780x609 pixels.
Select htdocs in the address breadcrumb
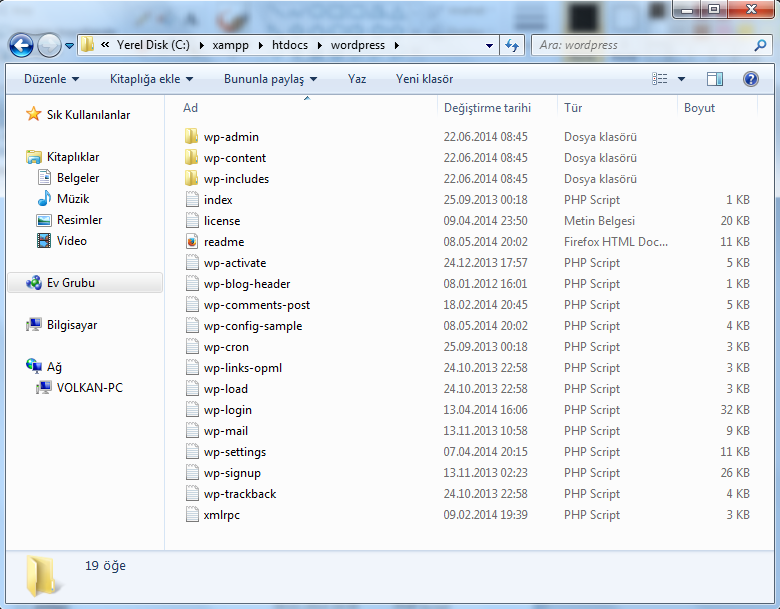(290, 45)
